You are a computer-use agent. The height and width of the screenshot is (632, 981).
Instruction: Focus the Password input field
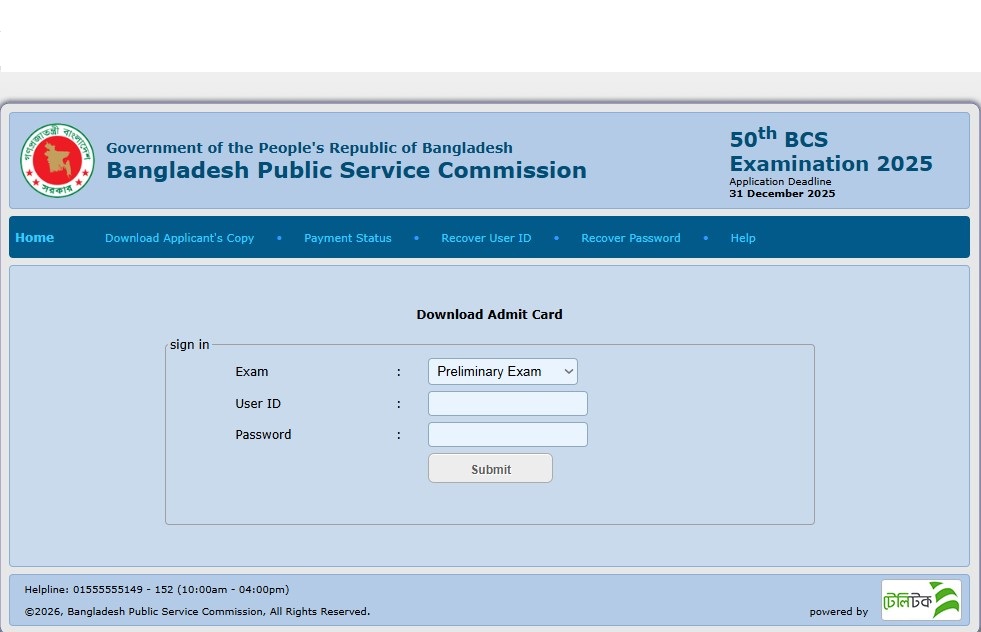pos(507,434)
